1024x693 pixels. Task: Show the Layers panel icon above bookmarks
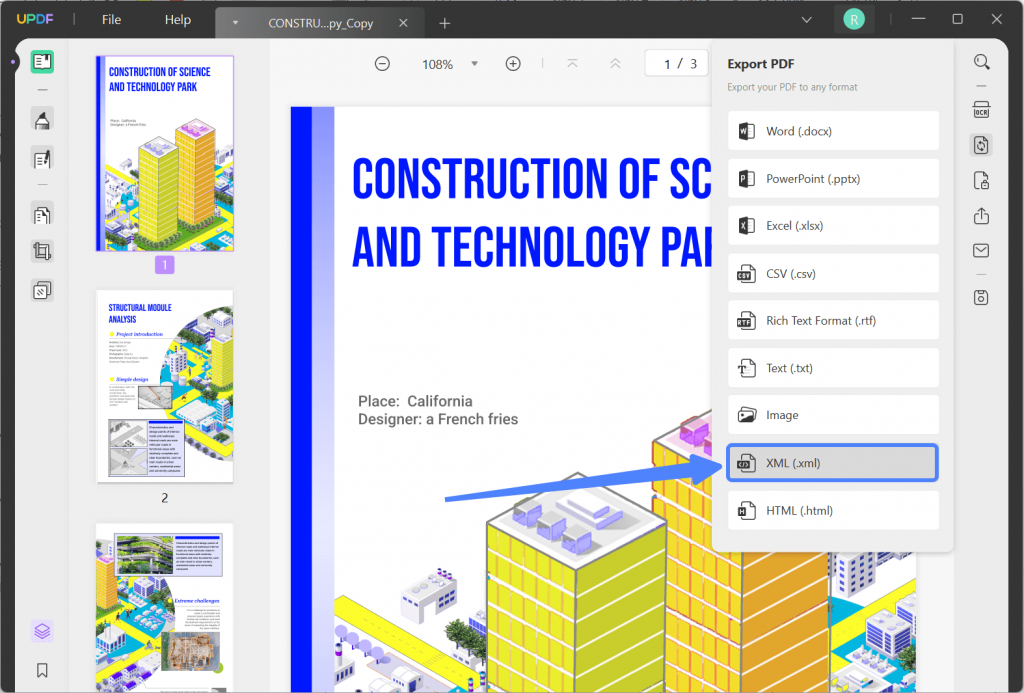tap(42, 631)
